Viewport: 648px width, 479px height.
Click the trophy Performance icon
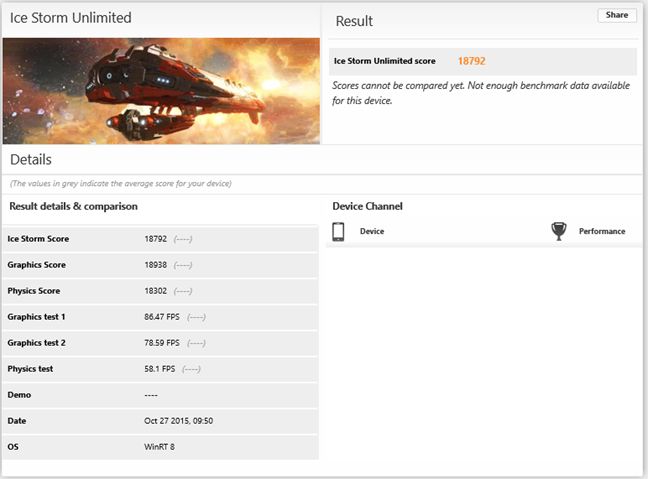pyautogui.click(x=559, y=231)
